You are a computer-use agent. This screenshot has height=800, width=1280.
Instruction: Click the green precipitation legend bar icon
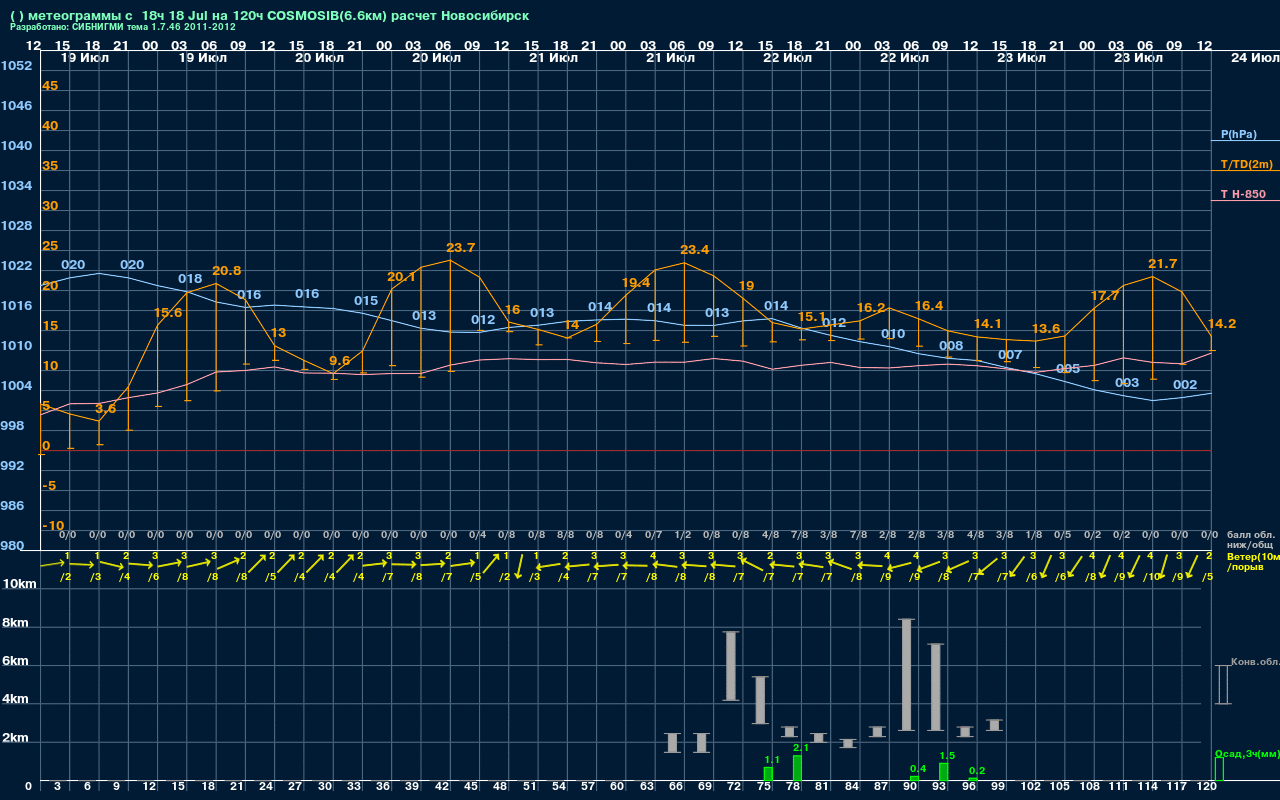click(x=1219, y=769)
